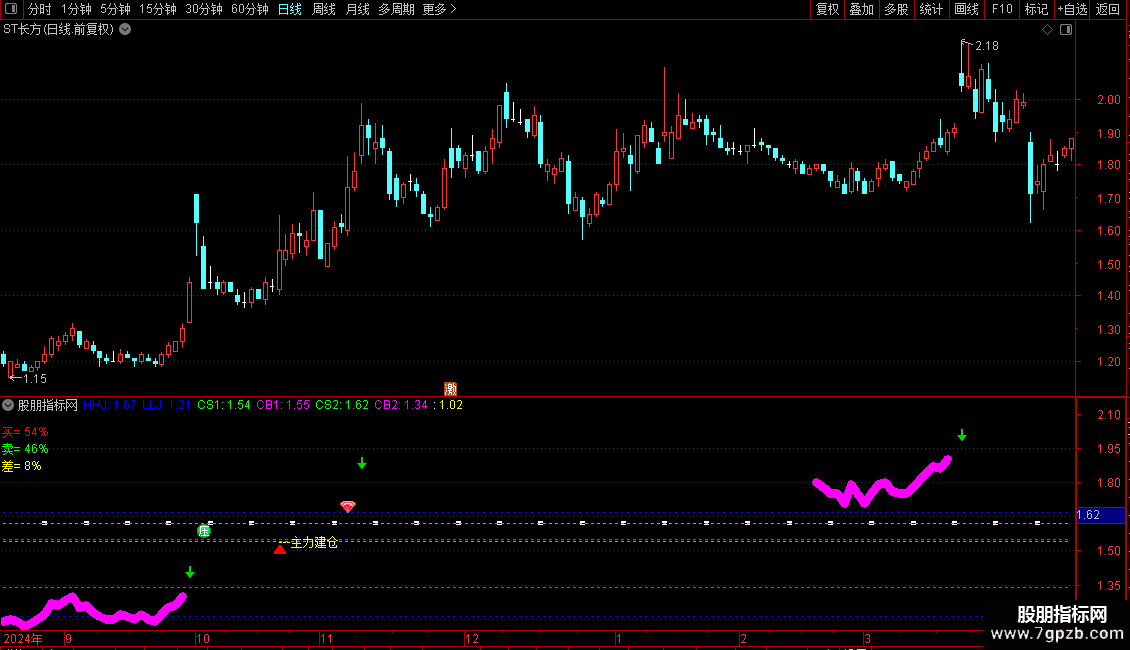Click the panel layout icon at top-left
The height and width of the screenshot is (650, 1130).
pyautogui.click(x=11, y=9)
